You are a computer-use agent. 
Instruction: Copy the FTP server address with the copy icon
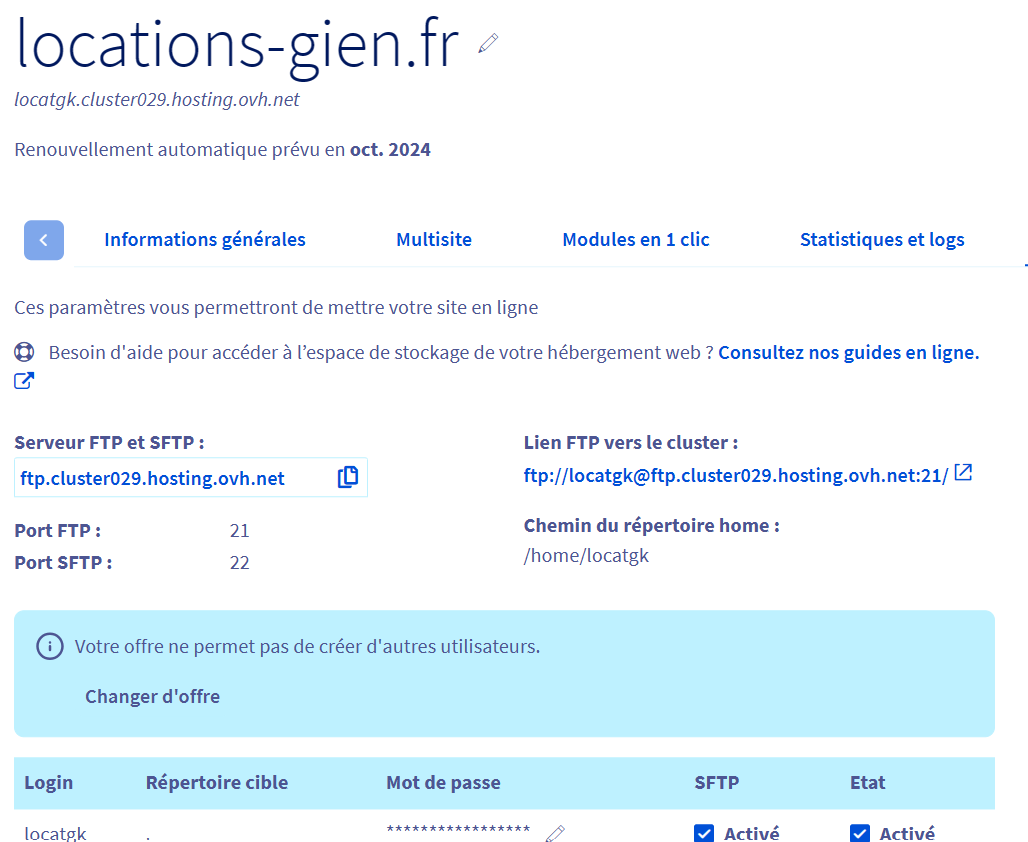tap(347, 477)
